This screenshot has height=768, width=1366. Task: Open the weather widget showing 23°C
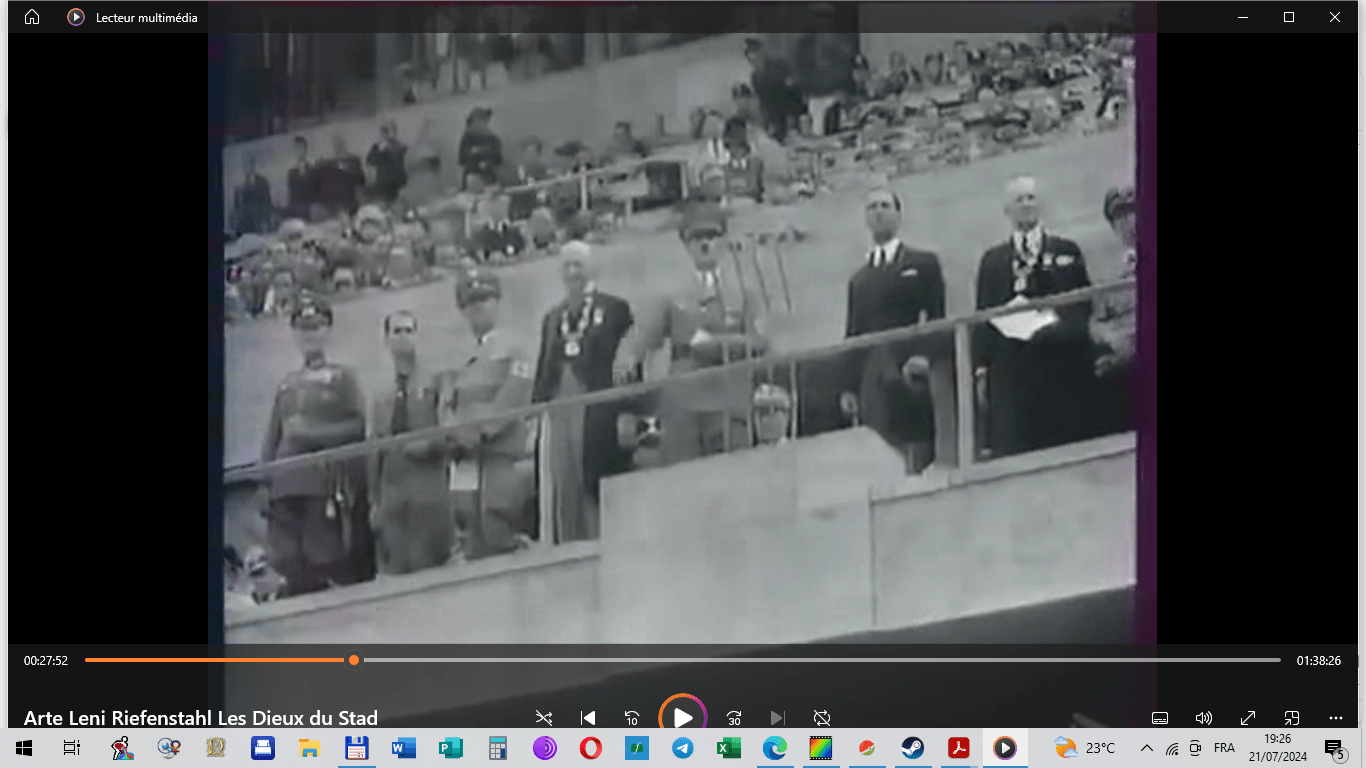pos(1085,747)
